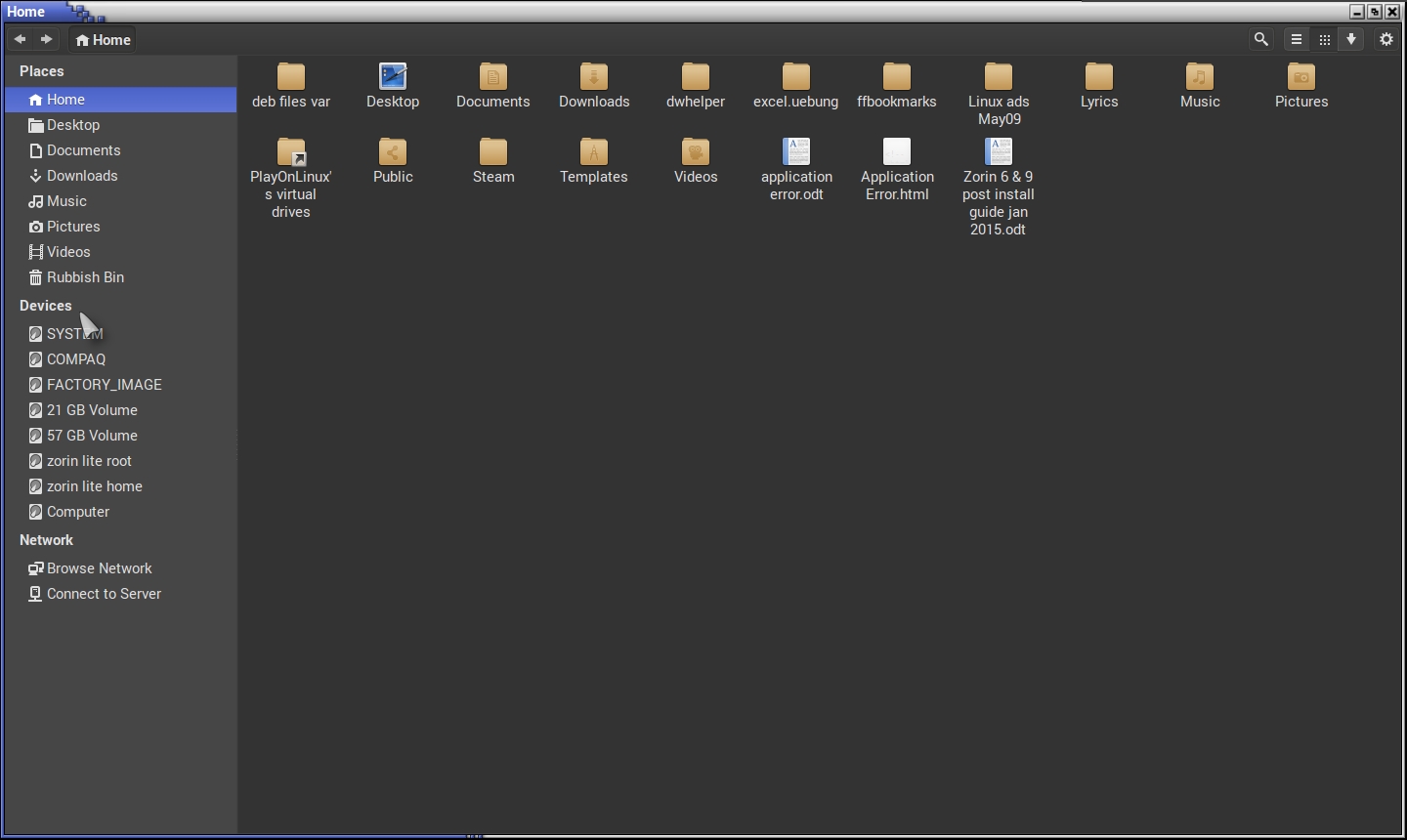Switch to icon grid view
This screenshot has width=1407, height=840.
click(1324, 39)
